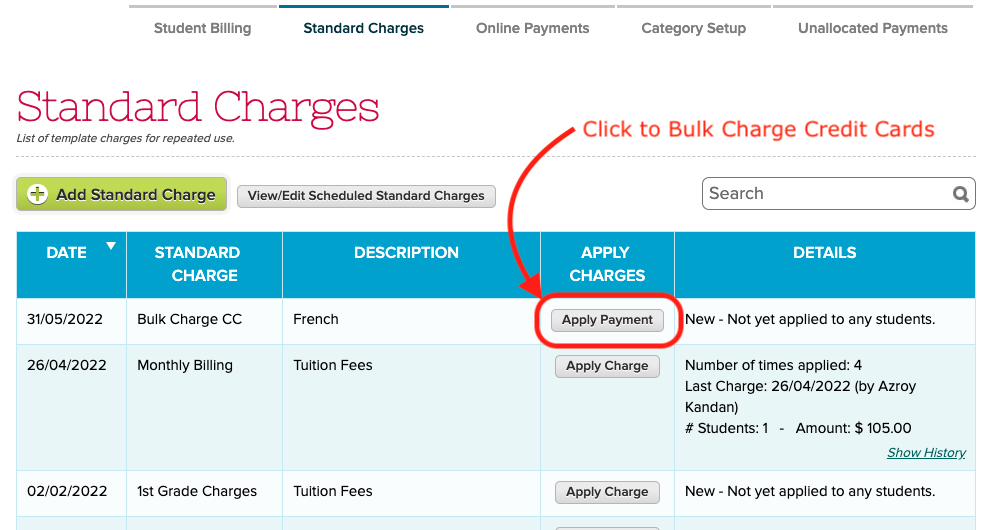Apply Charge for Monthly Billing row
The height and width of the screenshot is (530, 991).
(x=607, y=366)
